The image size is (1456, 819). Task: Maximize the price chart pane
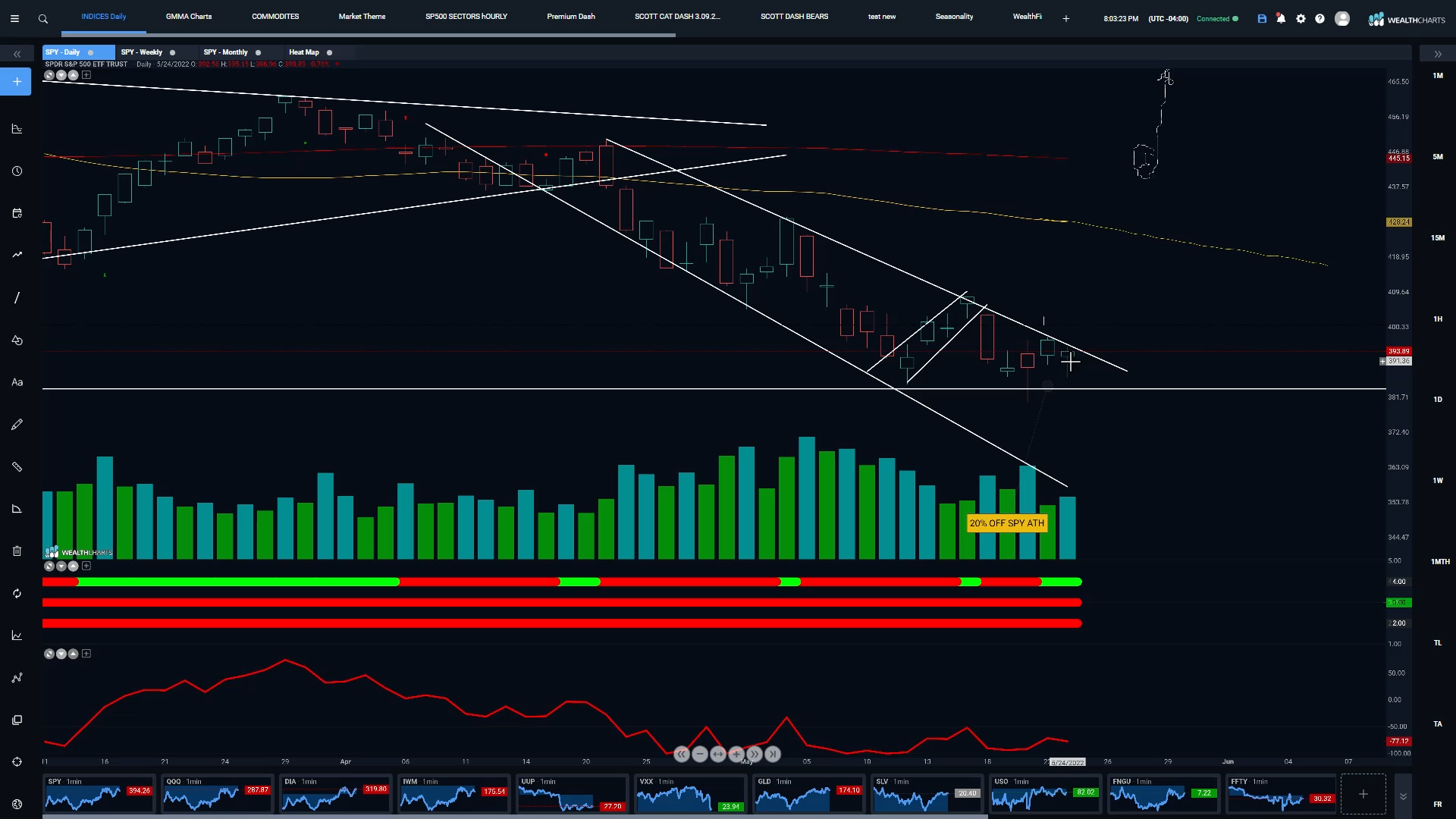(49, 75)
